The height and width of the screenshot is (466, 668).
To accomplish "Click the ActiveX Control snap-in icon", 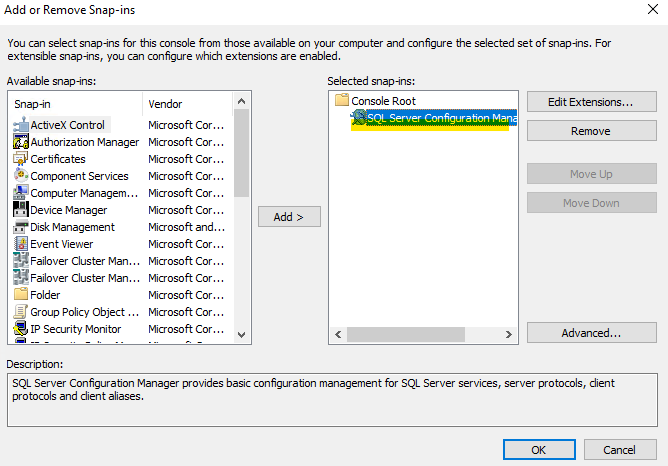I will [21, 125].
